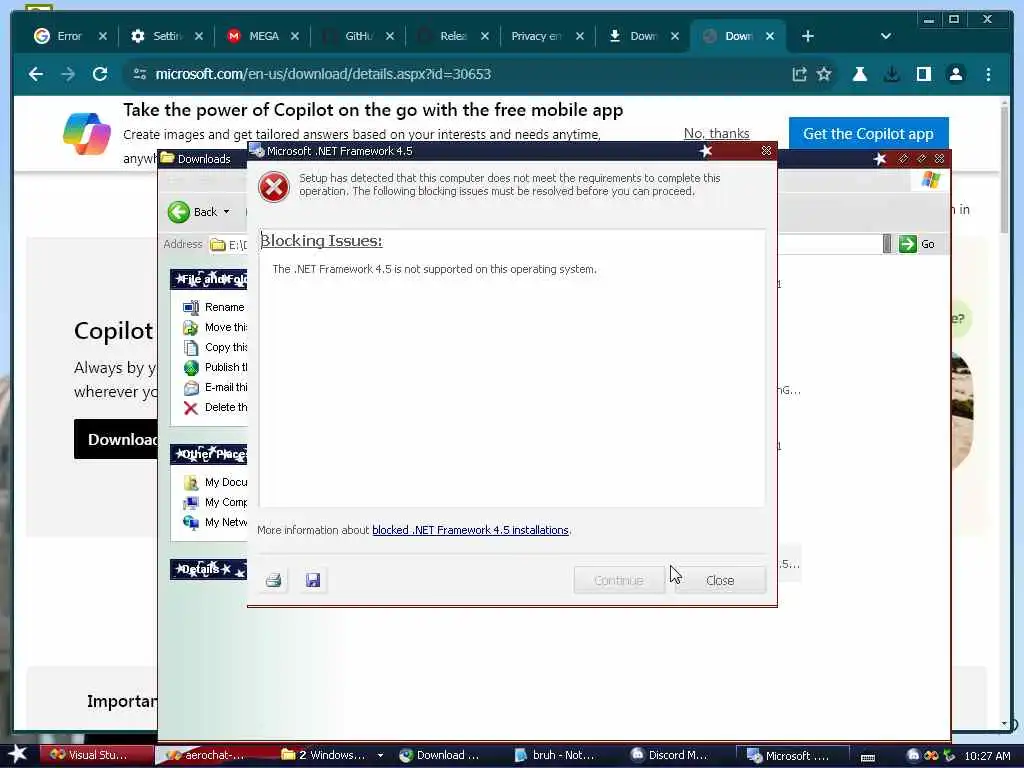Collapse the Other Places panel header
The height and width of the screenshot is (768, 1024).
[x=209, y=454]
